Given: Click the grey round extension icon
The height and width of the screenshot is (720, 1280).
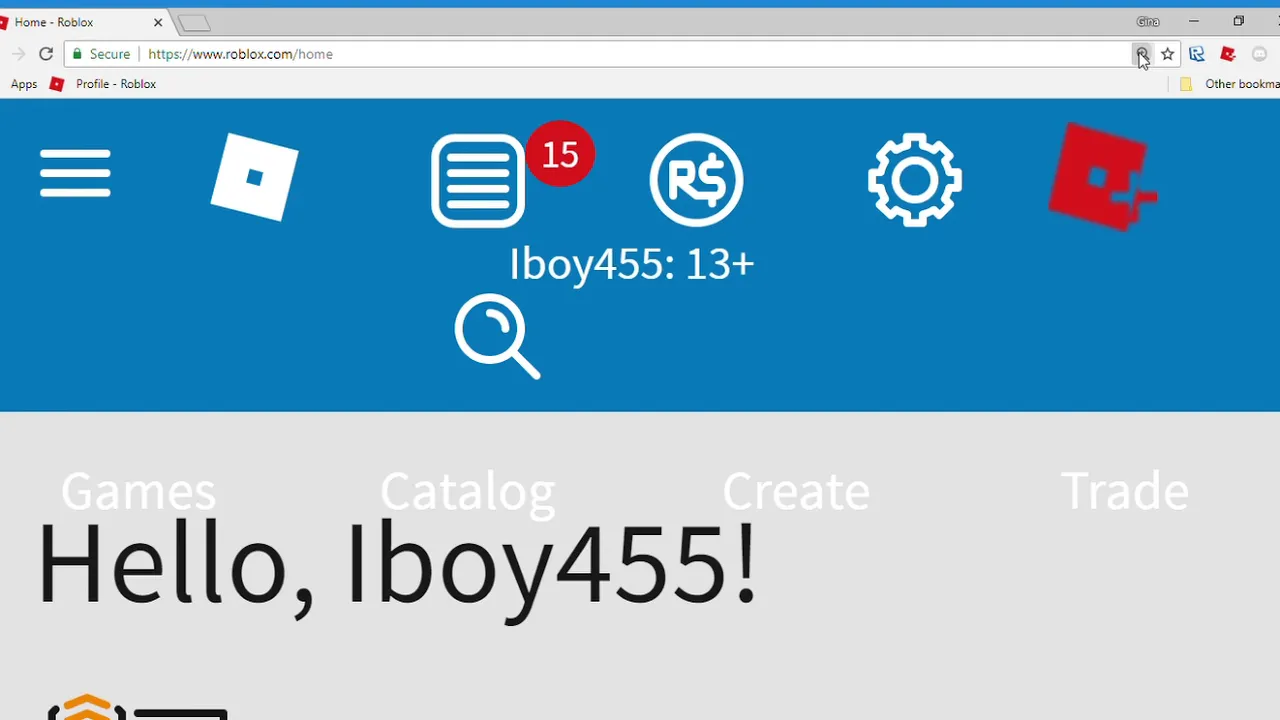Looking at the screenshot, I should (1259, 54).
